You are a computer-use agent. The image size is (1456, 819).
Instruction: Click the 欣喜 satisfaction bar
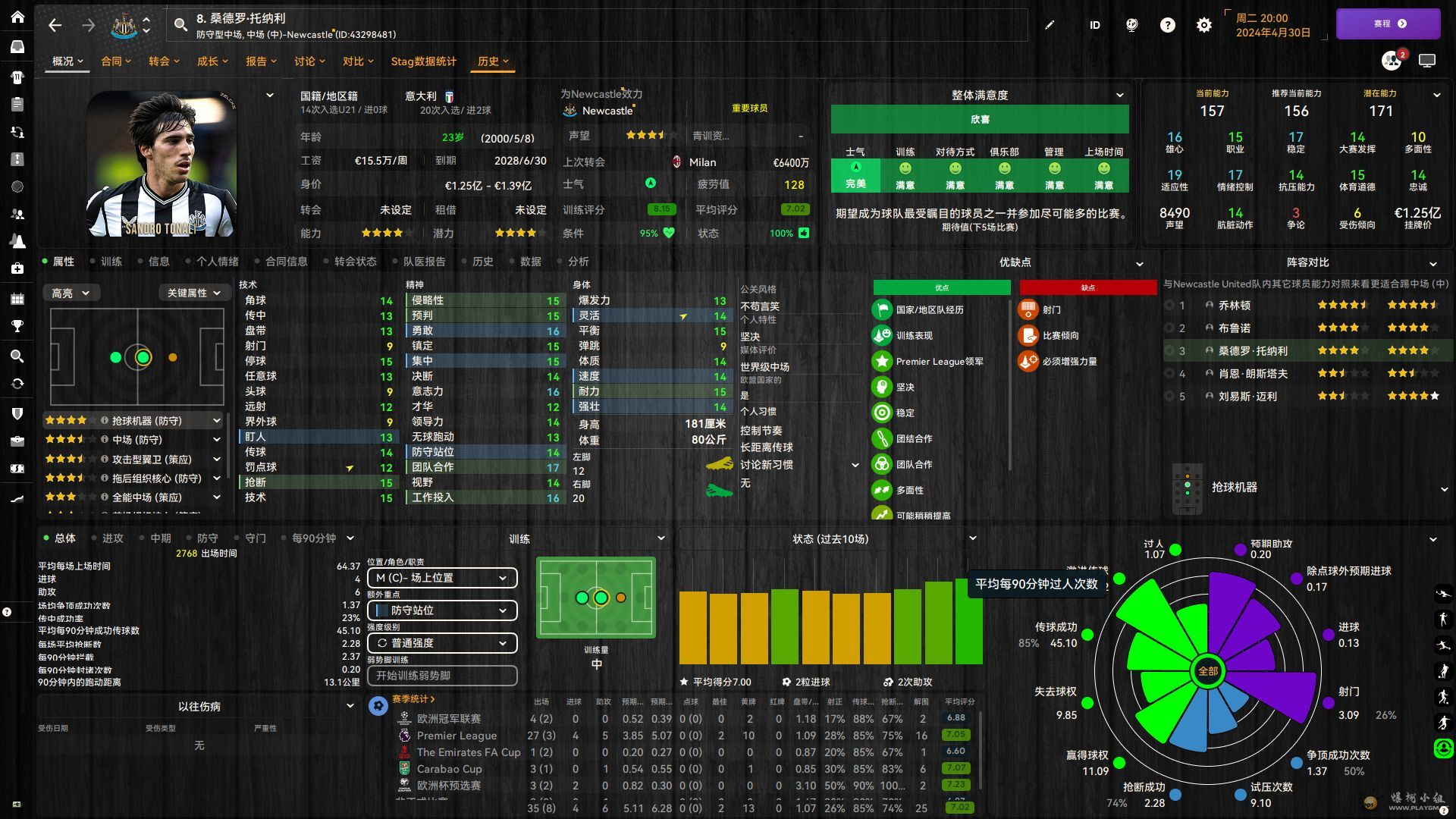980,119
